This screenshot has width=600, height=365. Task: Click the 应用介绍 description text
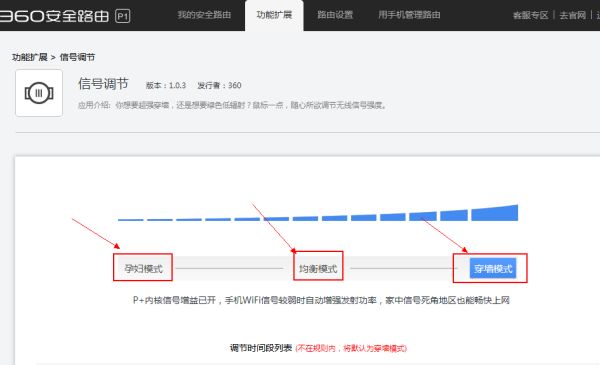coord(232,105)
